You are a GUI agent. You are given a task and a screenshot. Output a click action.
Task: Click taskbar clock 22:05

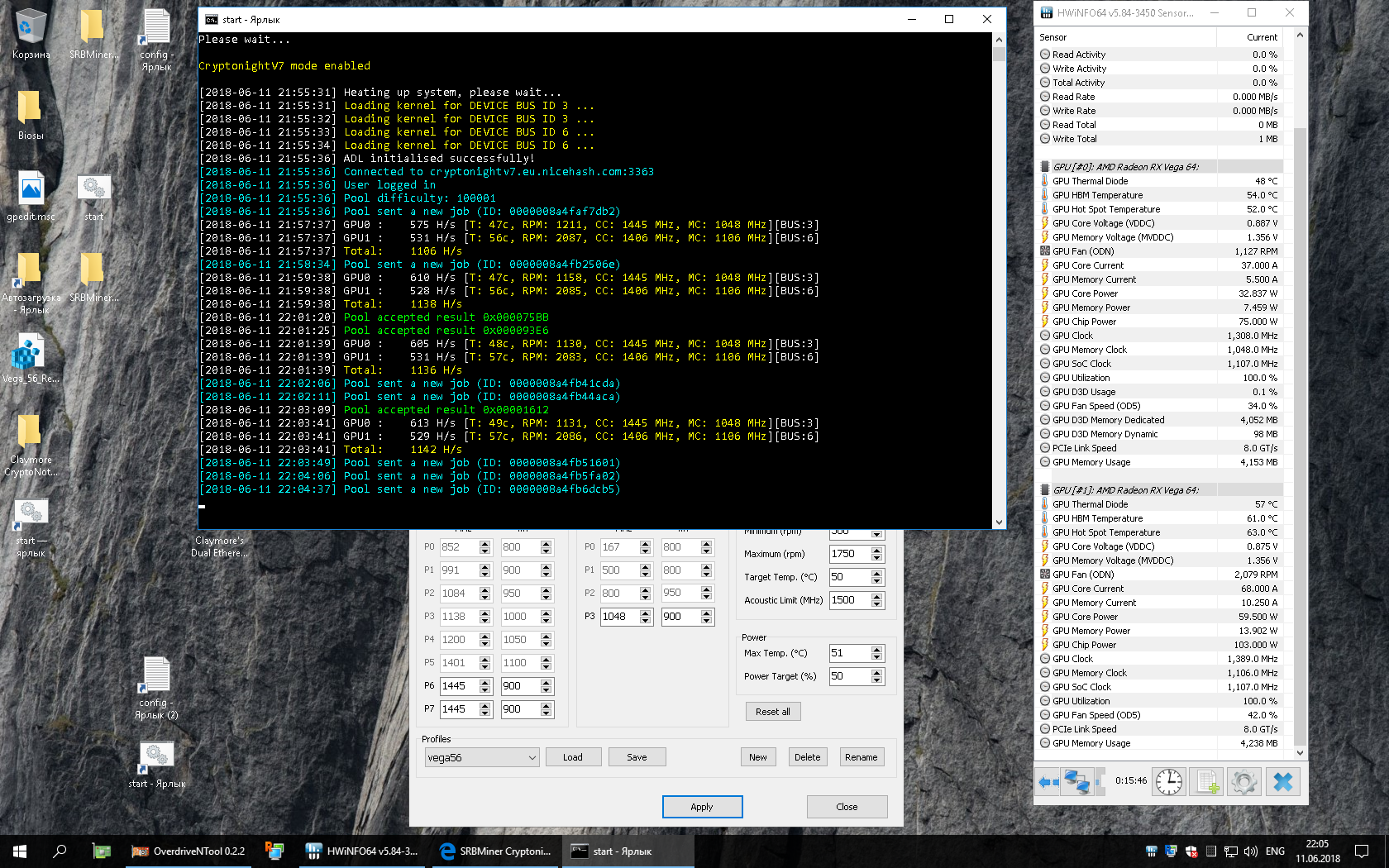click(1317, 851)
